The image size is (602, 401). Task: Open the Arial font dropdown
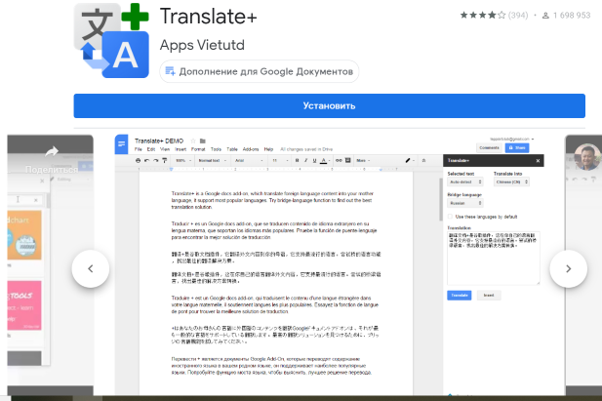[249, 161]
